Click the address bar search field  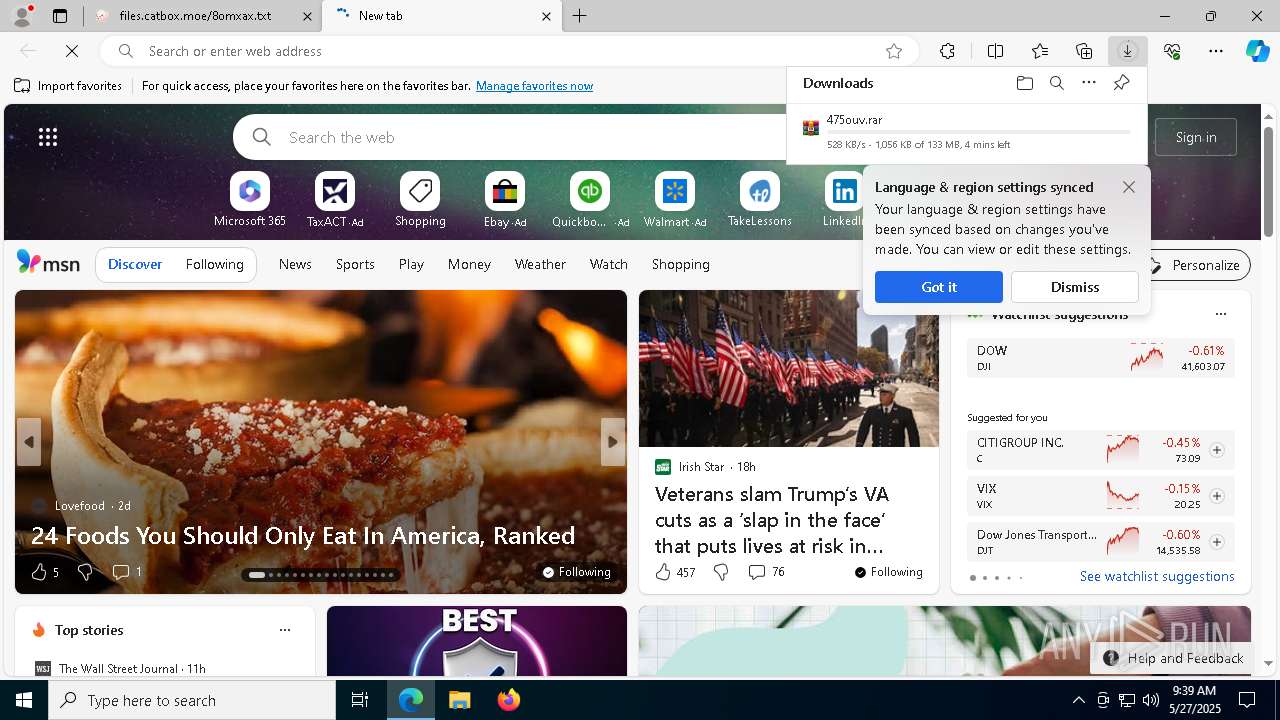[510, 51]
